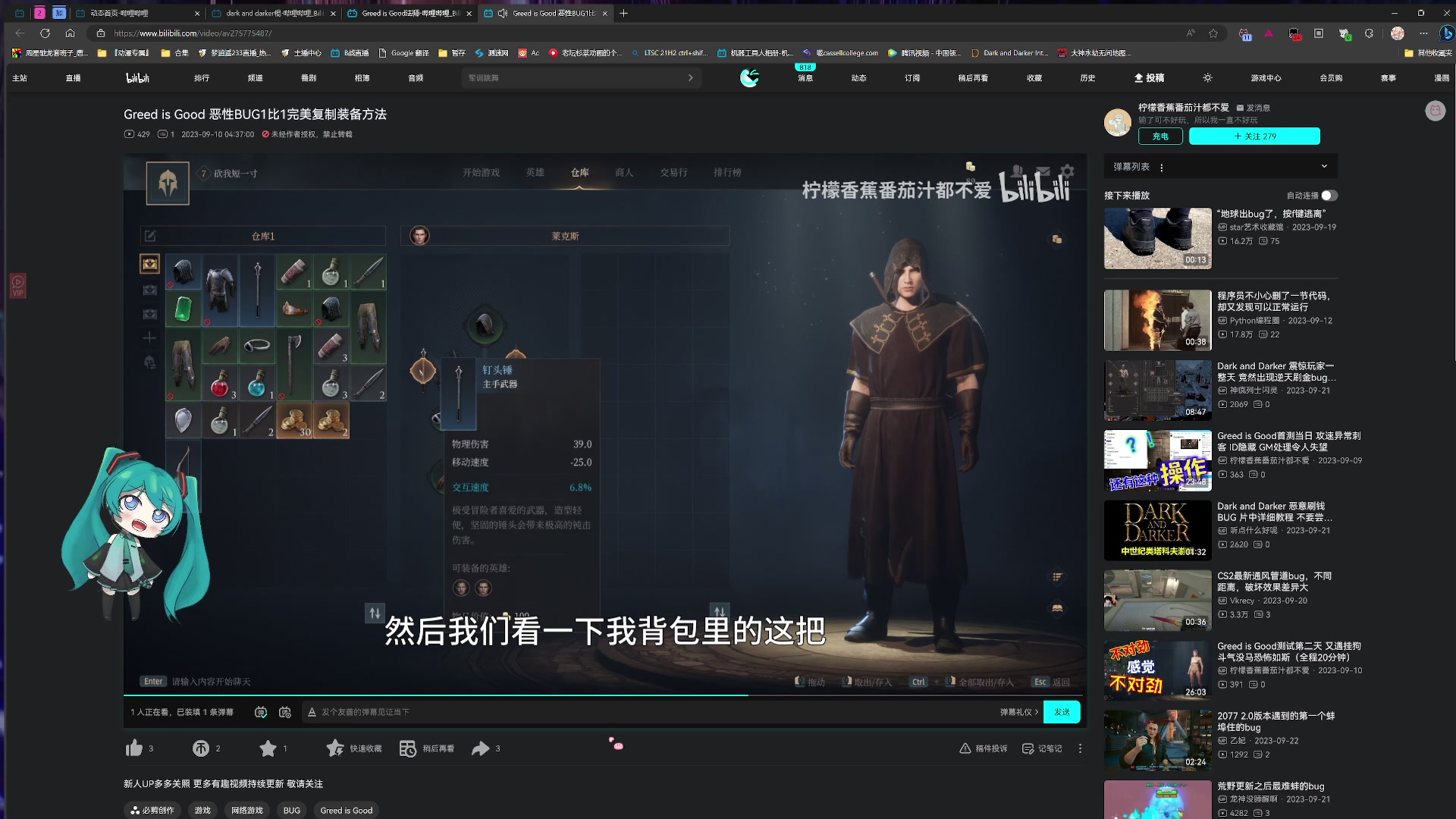Image resolution: width=1456 pixels, height=819 pixels.
Task: Open 收藏 favorites menu
Action: (x=1034, y=78)
